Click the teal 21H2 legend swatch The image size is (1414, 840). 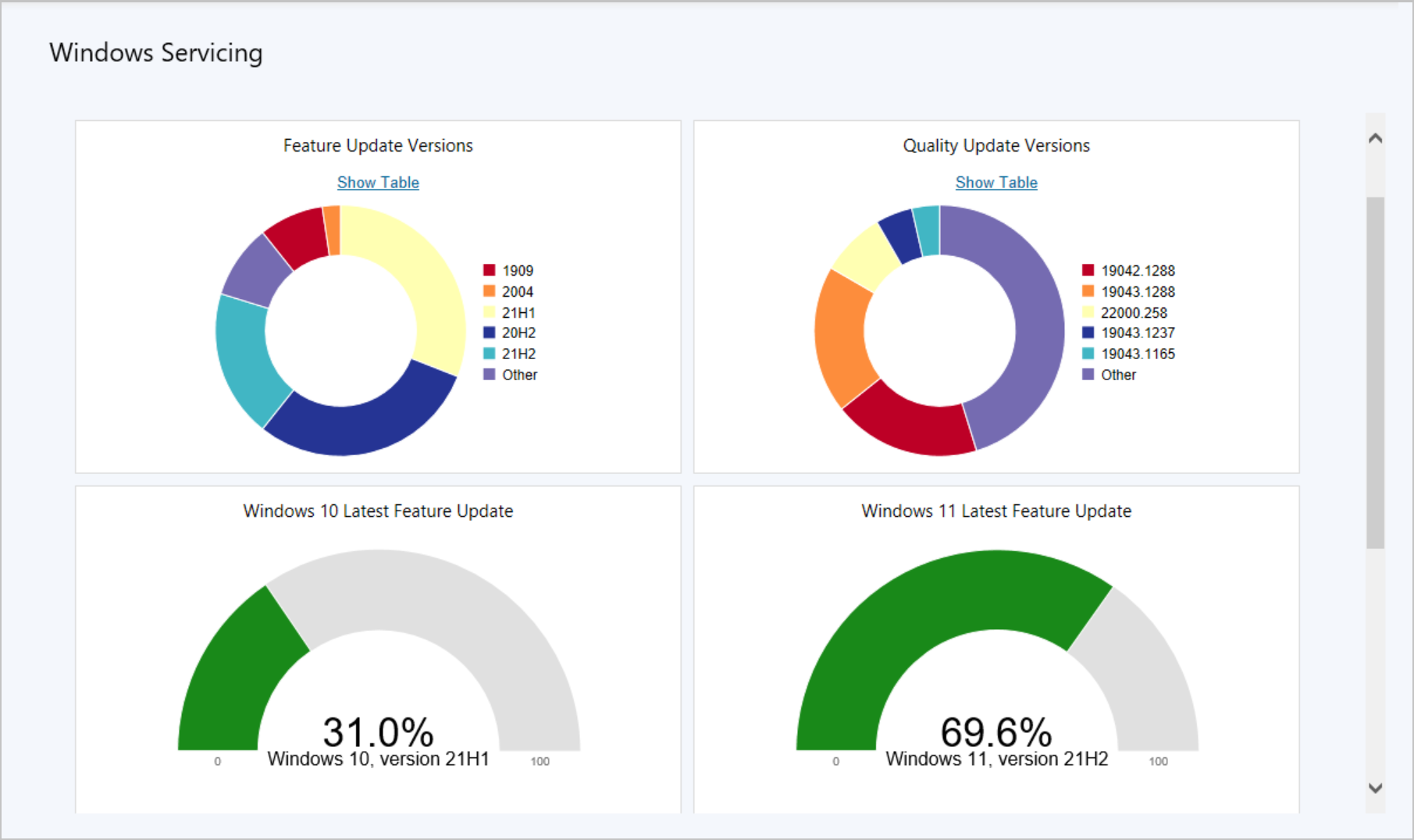[x=490, y=354]
